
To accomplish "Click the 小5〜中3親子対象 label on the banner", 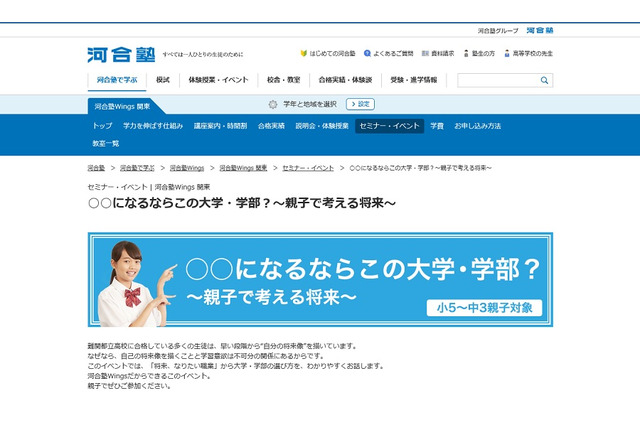I will point(484,308).
